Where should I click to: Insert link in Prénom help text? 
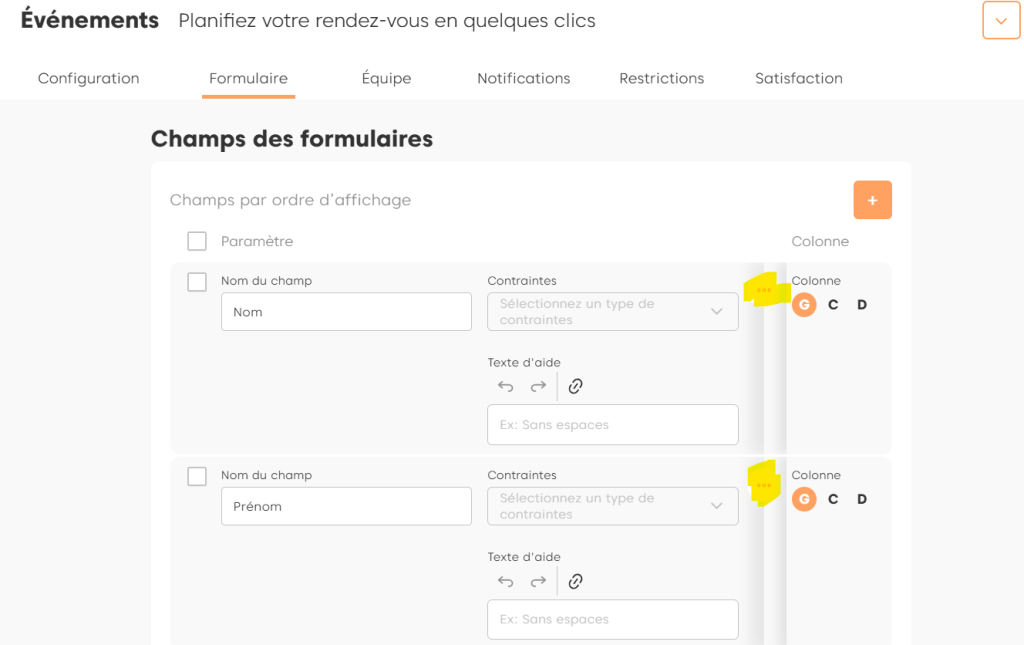[x=575, y=581]
